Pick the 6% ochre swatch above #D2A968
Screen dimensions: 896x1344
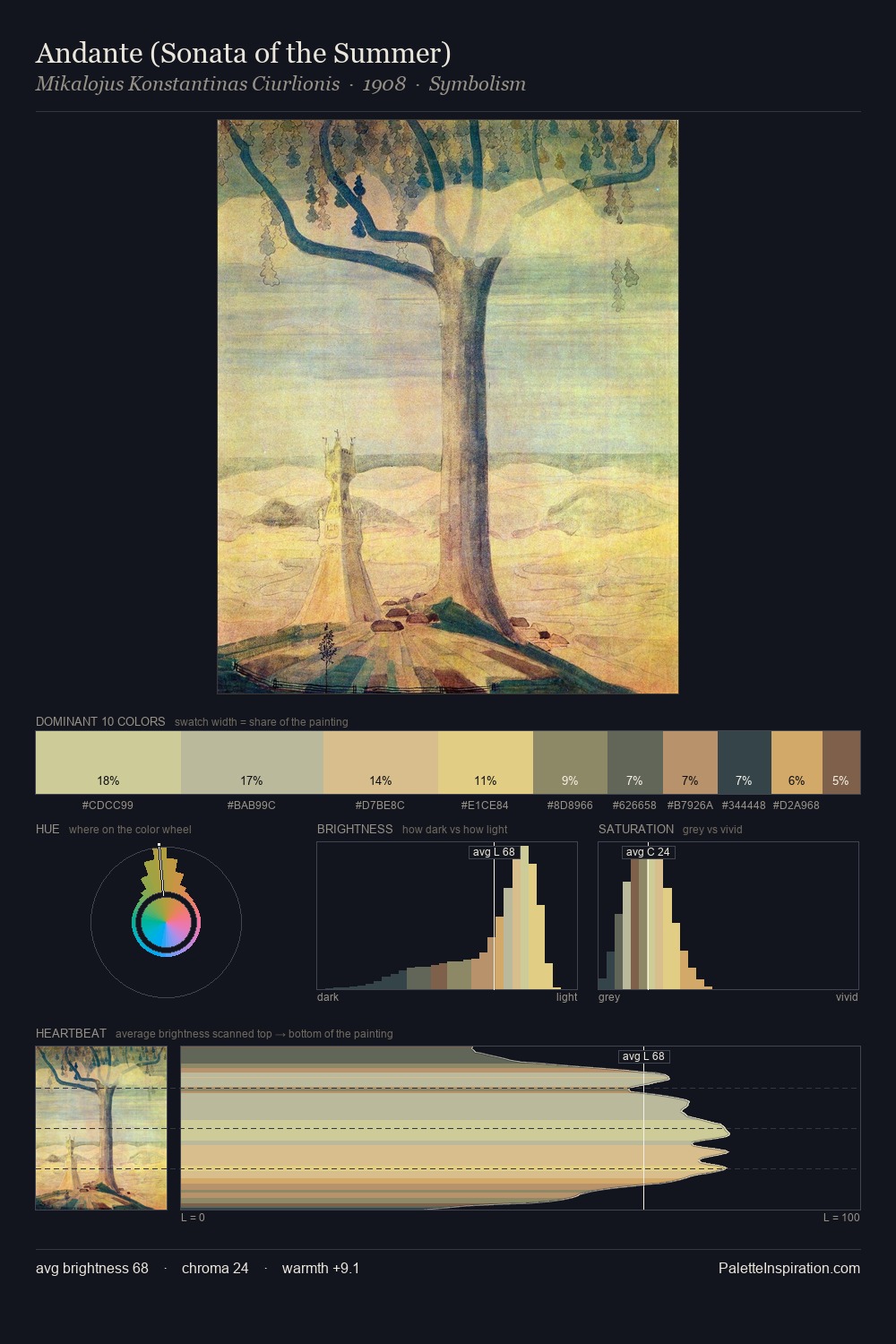point(797,762)
